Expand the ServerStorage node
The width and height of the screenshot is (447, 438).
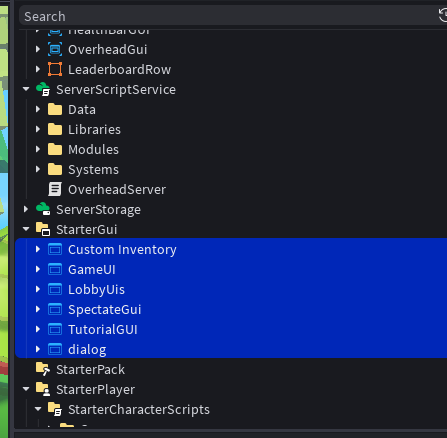[x=26, y=209]
